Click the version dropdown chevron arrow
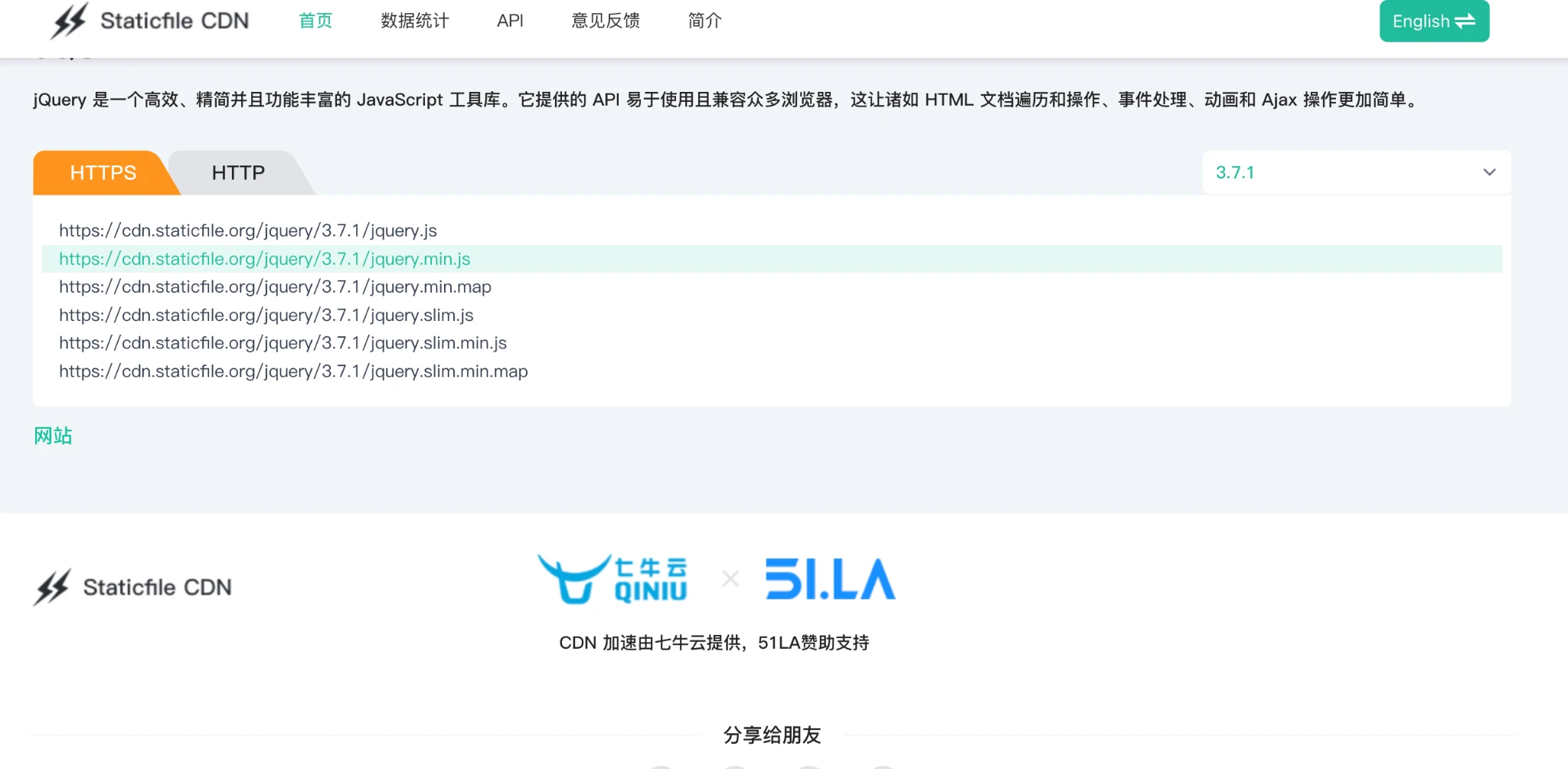1568x769 pixels. [x=1489, y=172]
